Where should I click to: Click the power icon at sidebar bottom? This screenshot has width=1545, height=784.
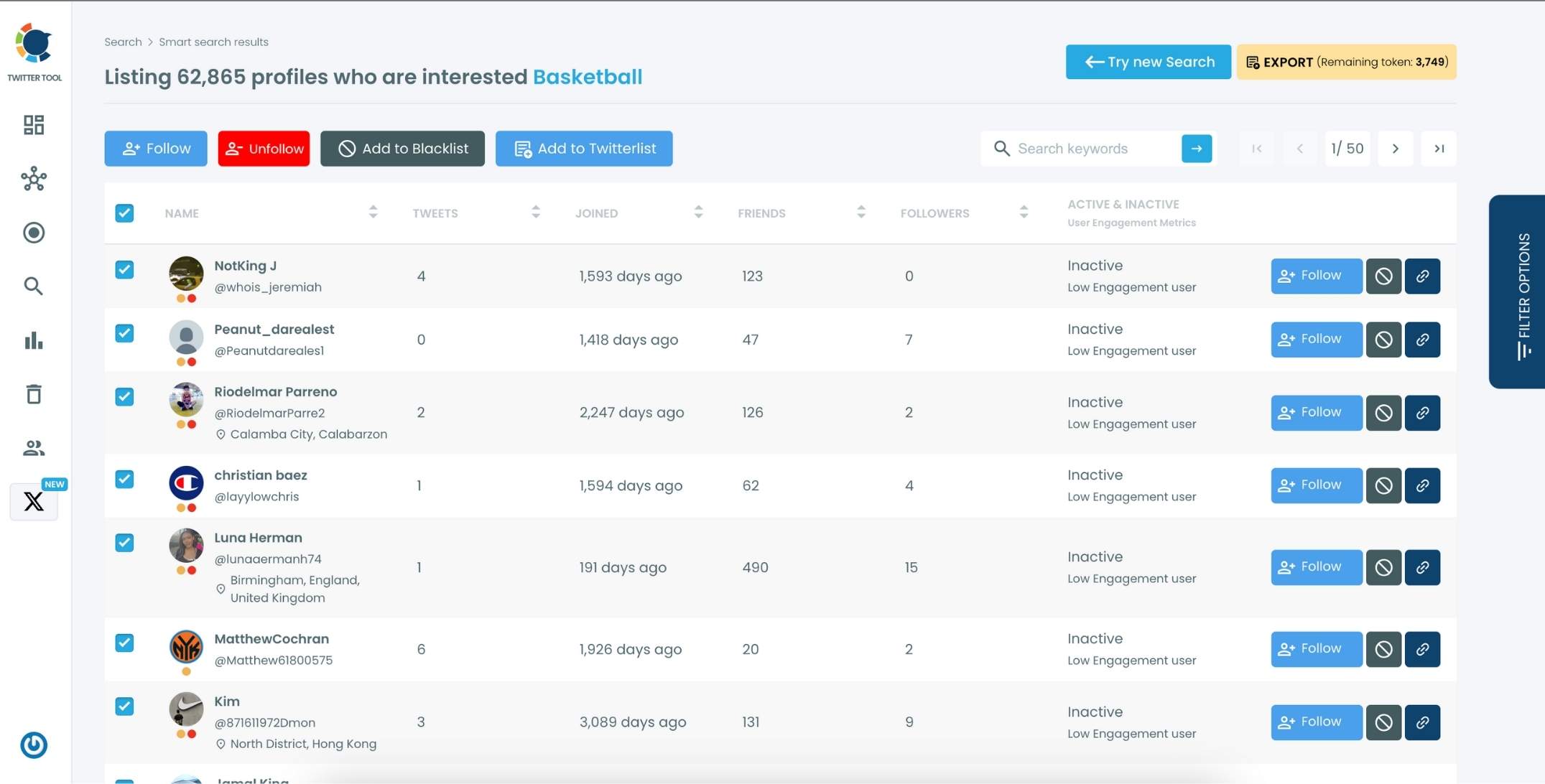(x=34, y=745)
